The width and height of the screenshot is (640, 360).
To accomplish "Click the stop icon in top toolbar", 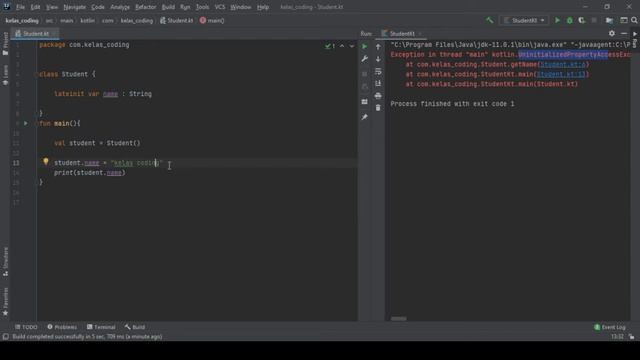I will (x=594, y=20).
